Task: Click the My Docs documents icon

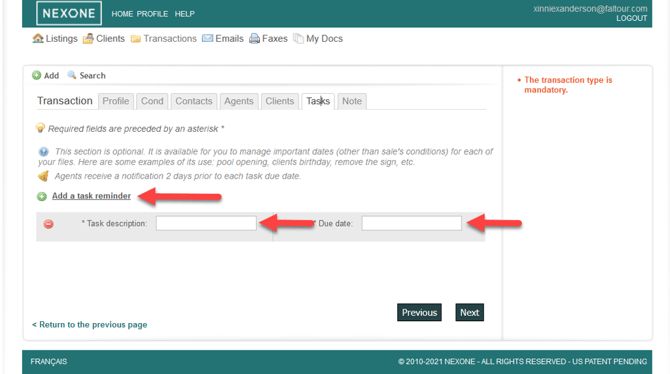Action: (298, 39)
